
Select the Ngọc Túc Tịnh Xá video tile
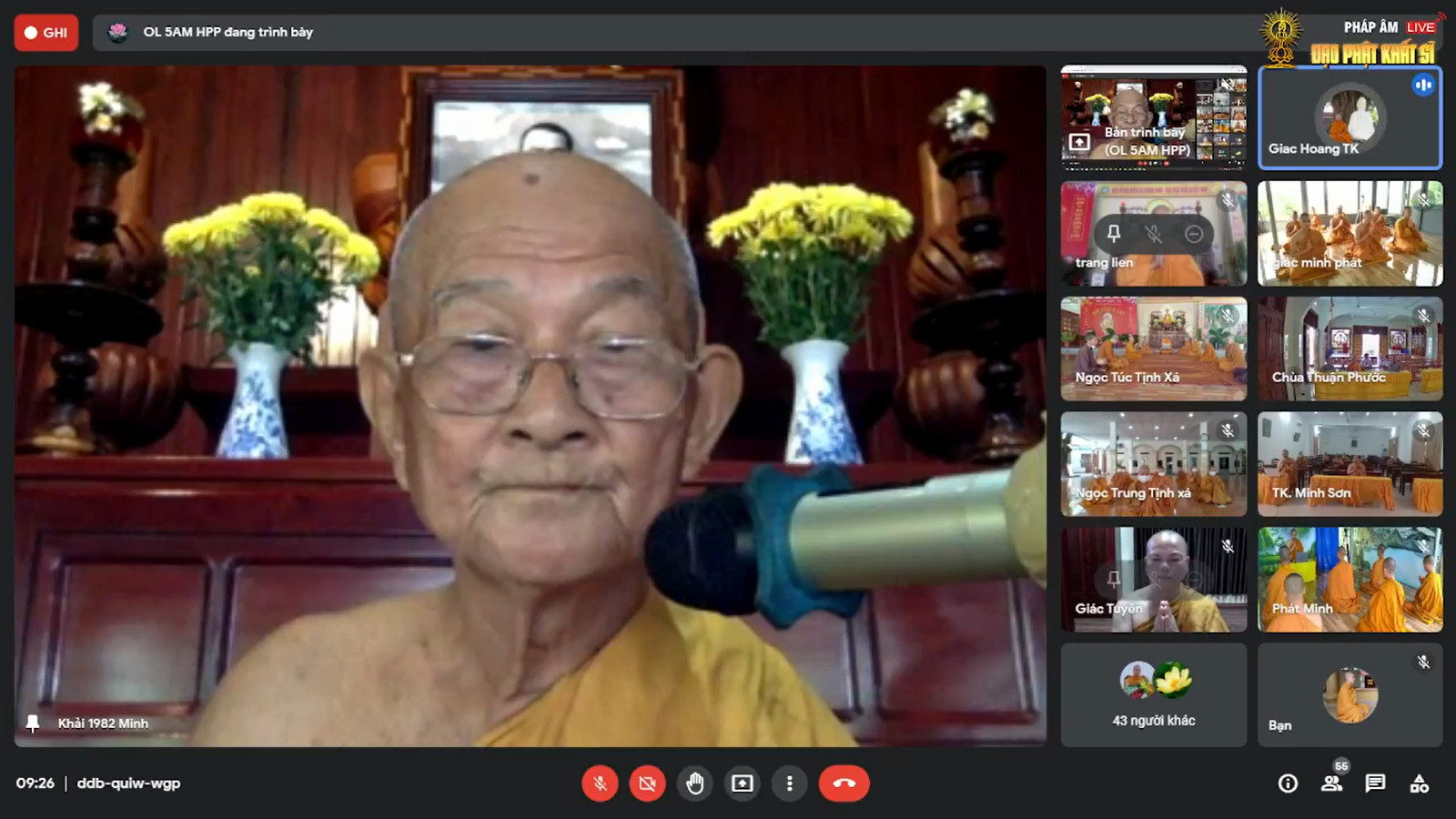click(x=1153, y=349)
